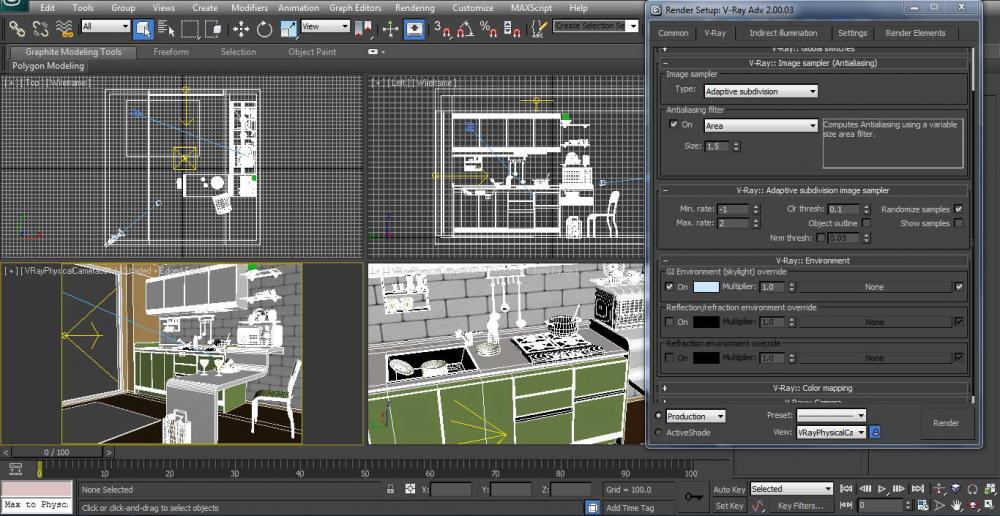The image size is (1000, 516).
Task: Click the large key Set Keys icon
Action: [694, 496]
